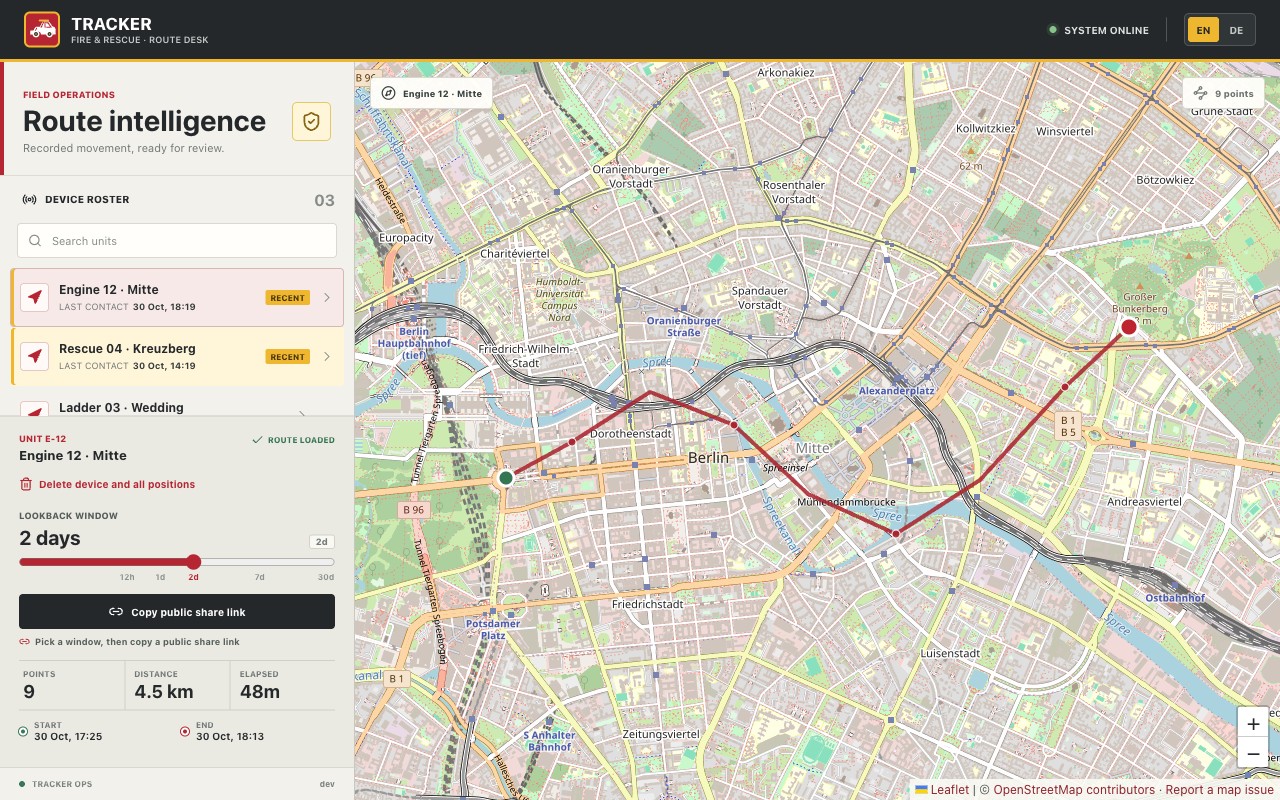Click the trash icon for device deletion
This screenshot has width=1280, height=800.
click(26, 484)
